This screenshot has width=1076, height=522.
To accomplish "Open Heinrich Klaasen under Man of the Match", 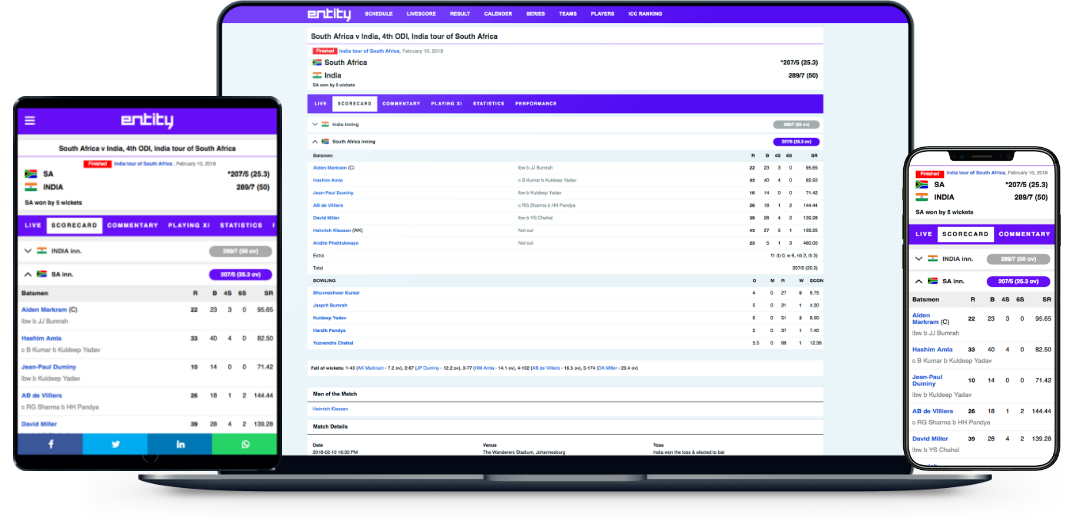I will pyautogui.click(x=329, y=409).
